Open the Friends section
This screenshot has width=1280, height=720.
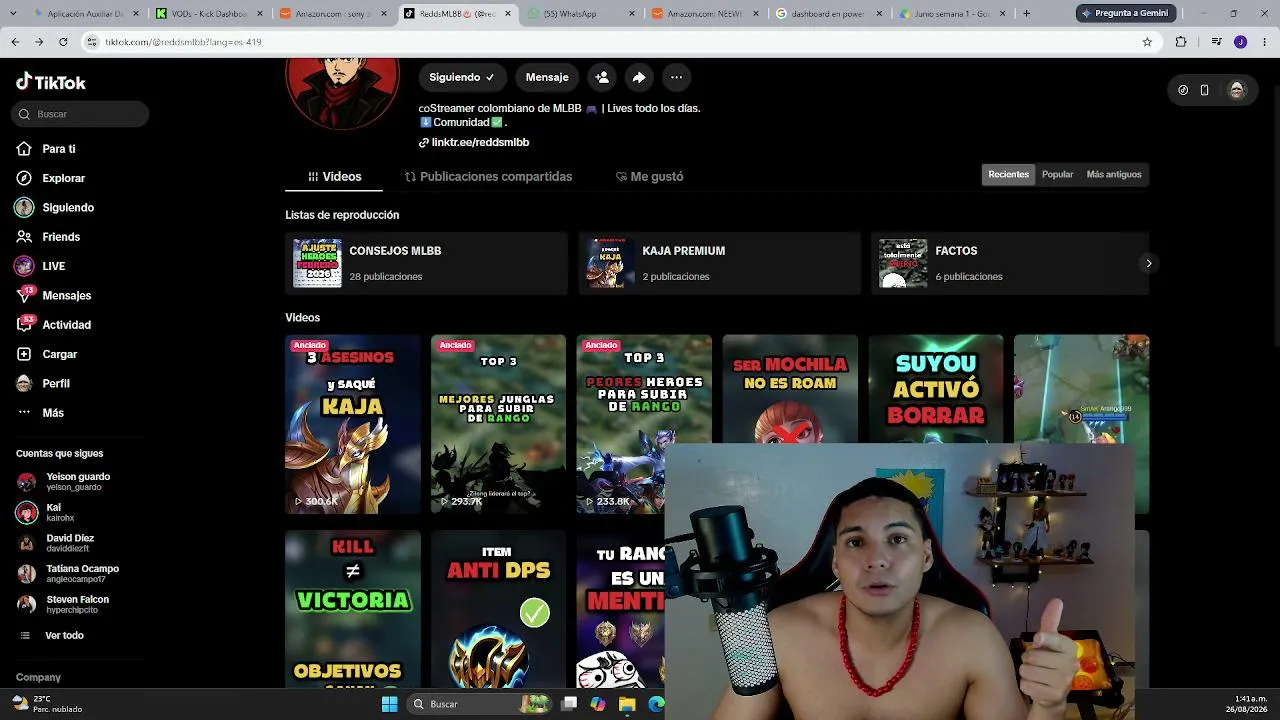tap(48, 237)
